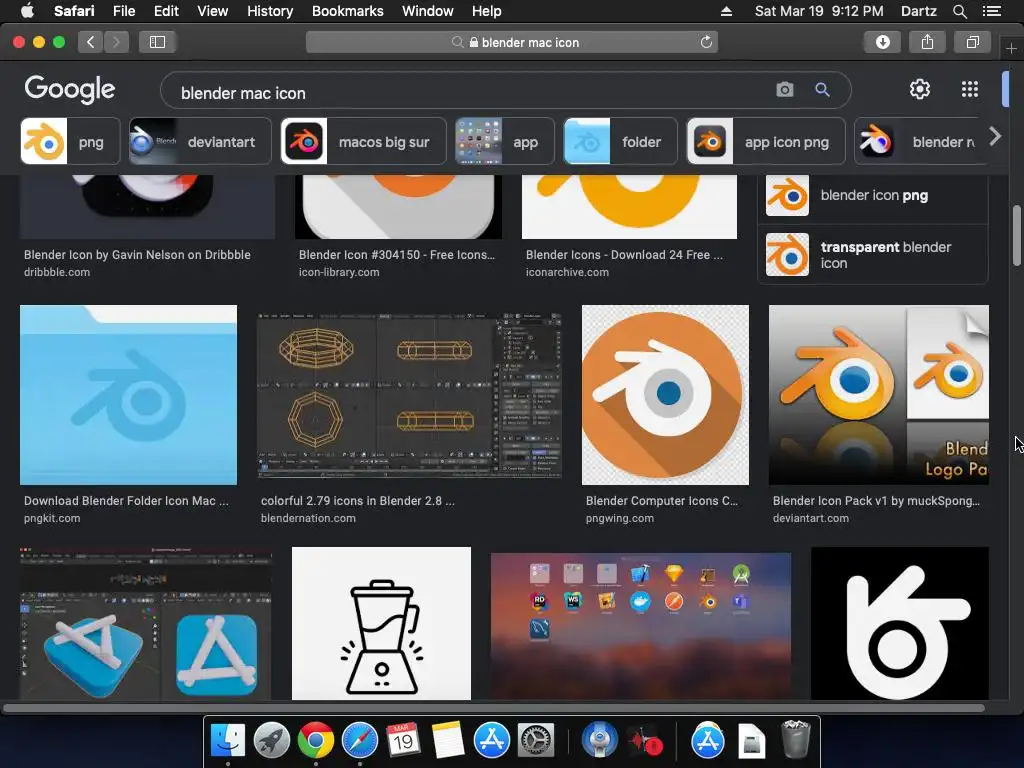Screen dimensions: 1024x768
Task: Open the Trash in the Dock
Action: (795, 739)
